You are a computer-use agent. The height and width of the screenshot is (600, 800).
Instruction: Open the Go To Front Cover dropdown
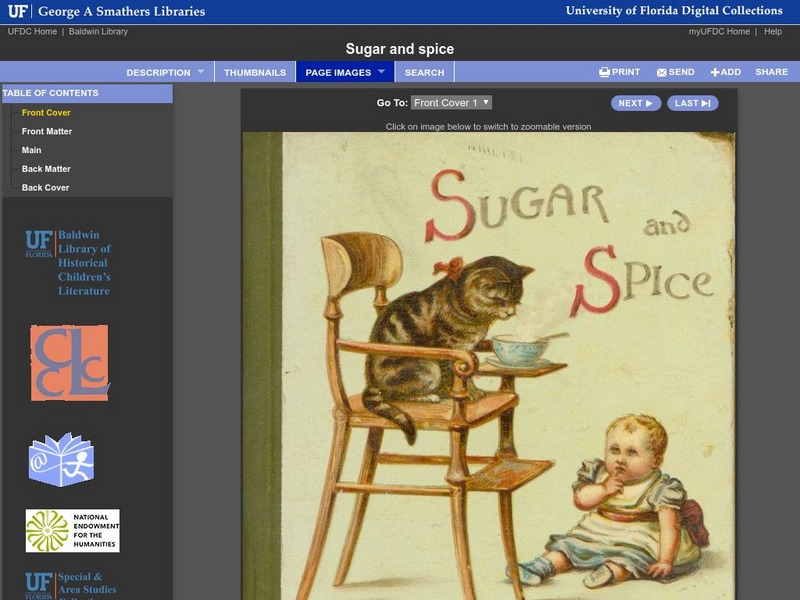[x=451, y=103]
